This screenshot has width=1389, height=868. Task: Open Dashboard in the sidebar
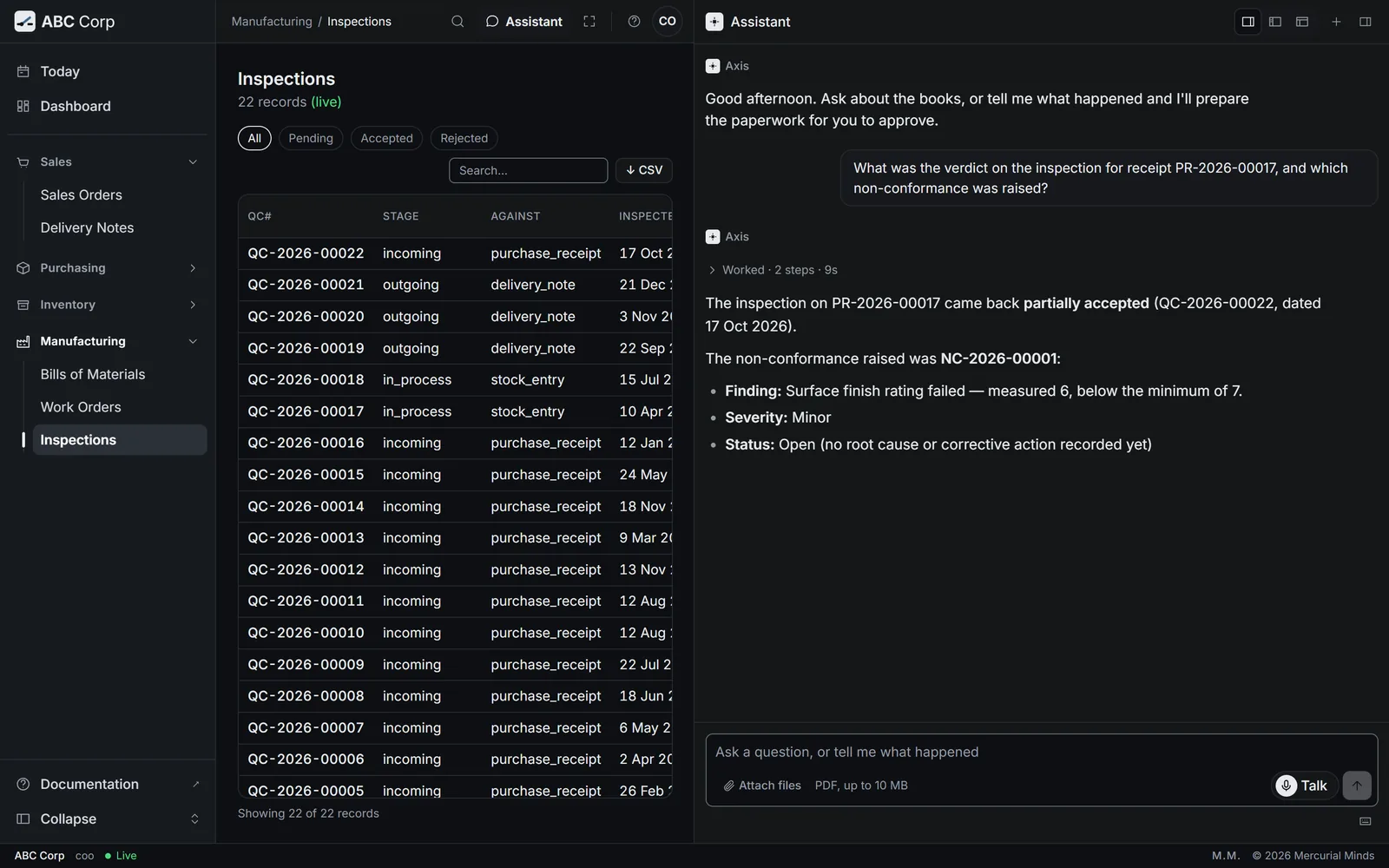(x=108, y=106)
